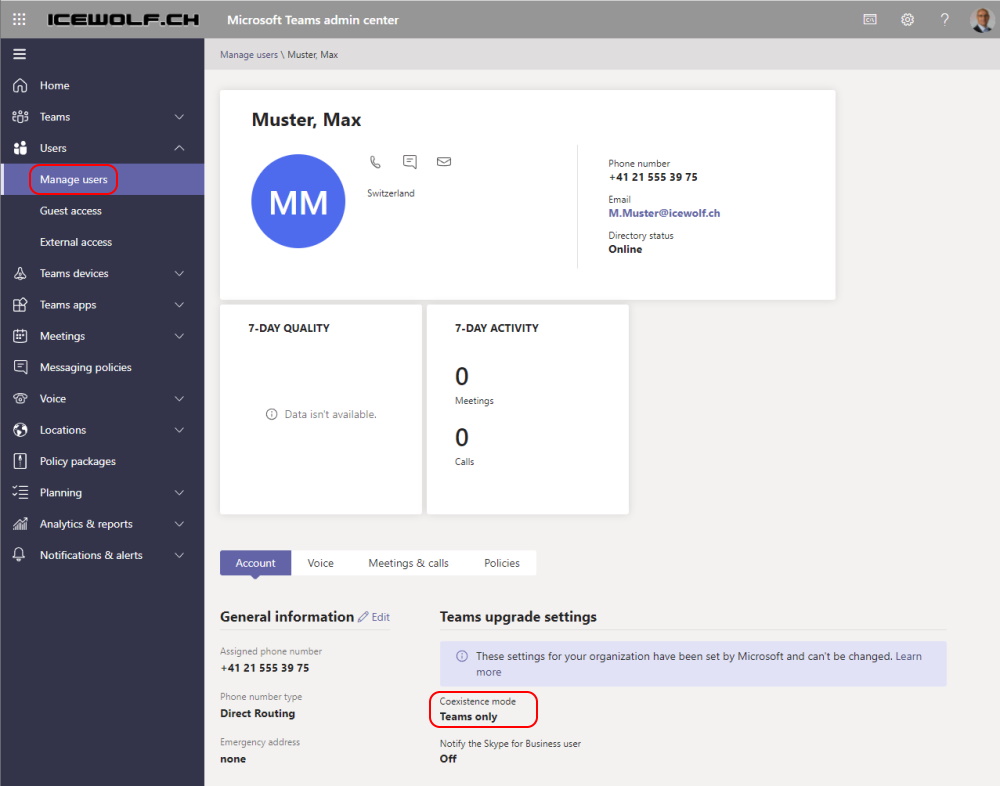Click Manage users breadcrumb link
The width and height of the screenshot is (1000, 786).
[x=249, y=55]
